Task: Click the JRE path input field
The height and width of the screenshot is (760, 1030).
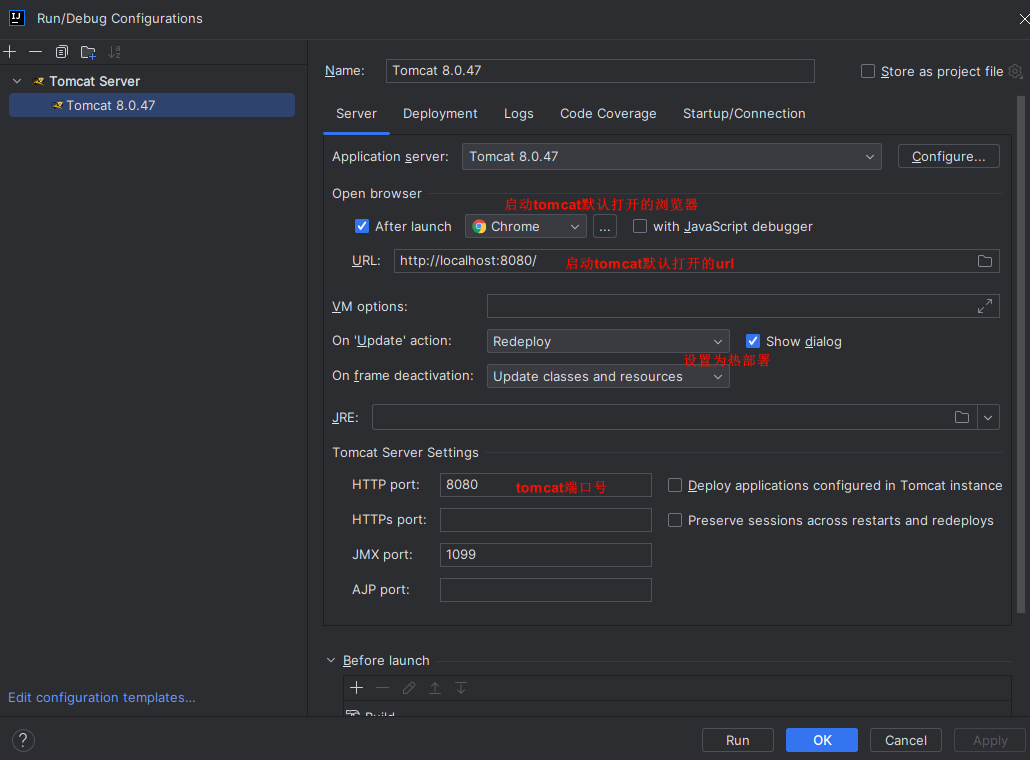Action: pos(675,417)
